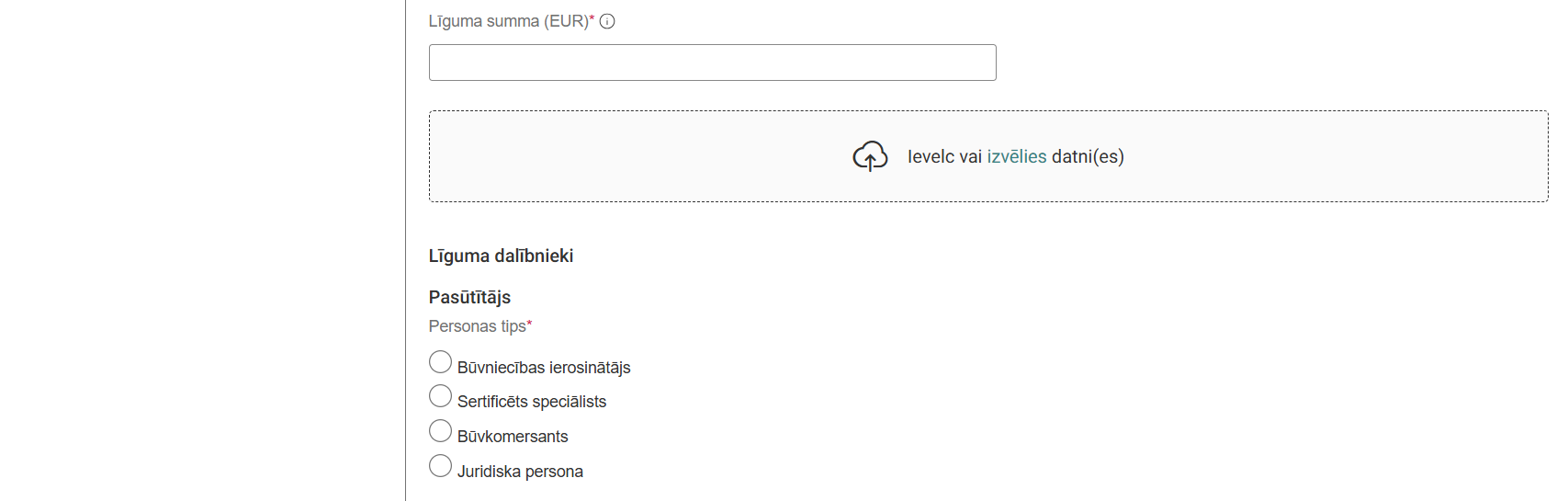
Task: Choose the Juridiska persona radio button
Action: 441,466
